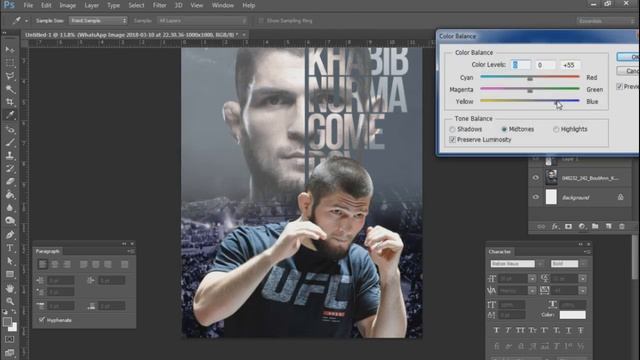Image resolution: width=640 pixels, height=360 pixels.
Task: Open the File menu
Action: click(x=28, y=5)
